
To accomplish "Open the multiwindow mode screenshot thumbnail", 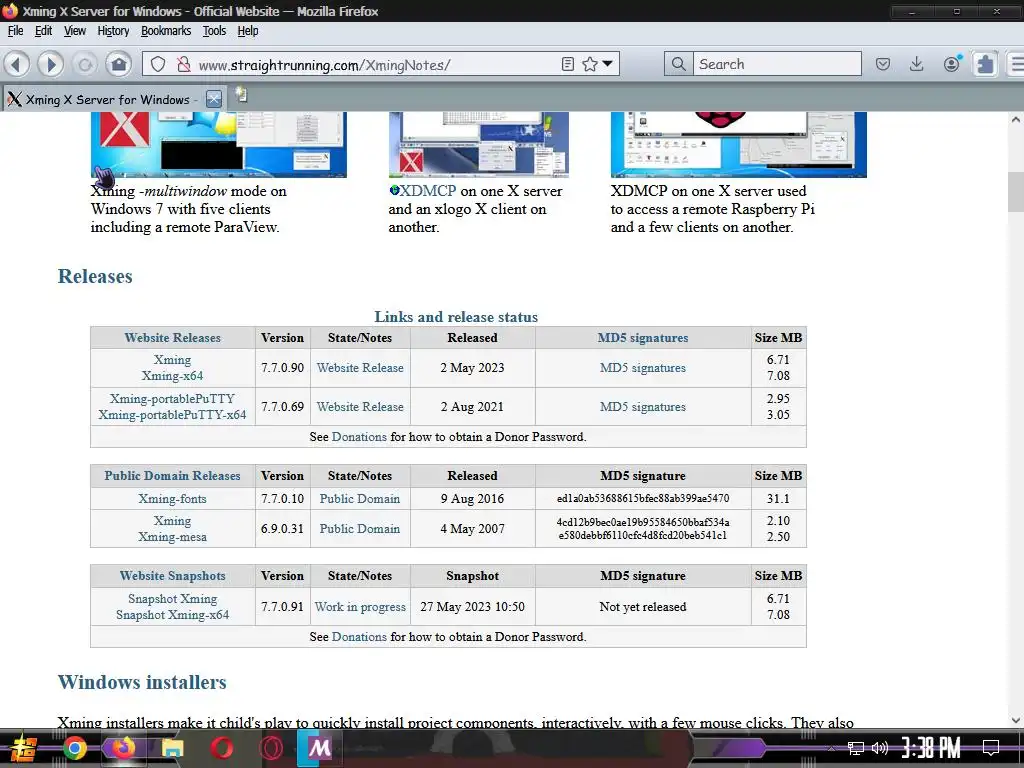I will coord(219,144).
